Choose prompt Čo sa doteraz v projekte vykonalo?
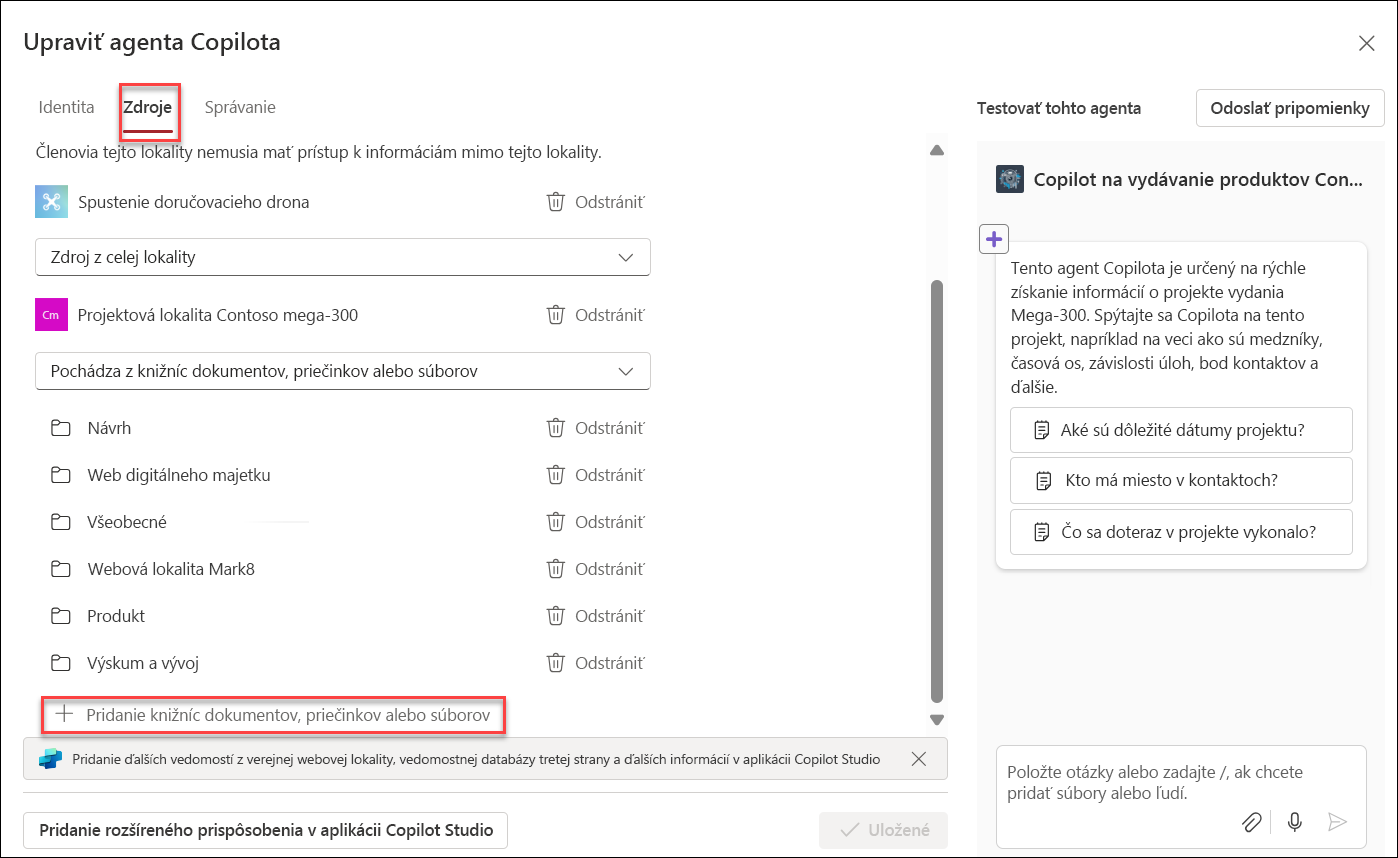This screenshot has height=858, width=1398. [1181, 532]
